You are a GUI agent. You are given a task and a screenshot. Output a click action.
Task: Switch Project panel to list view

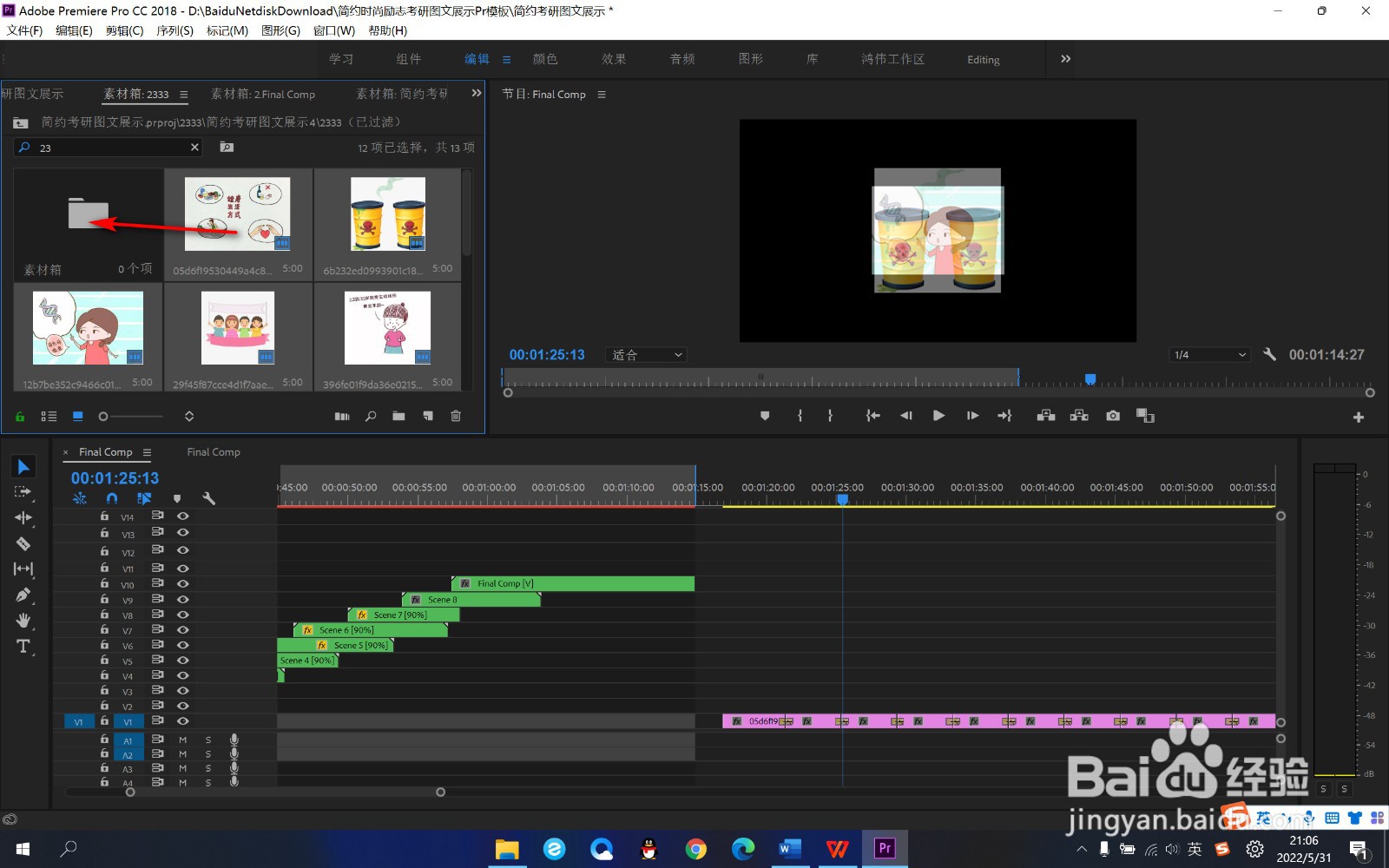(49, 417)
